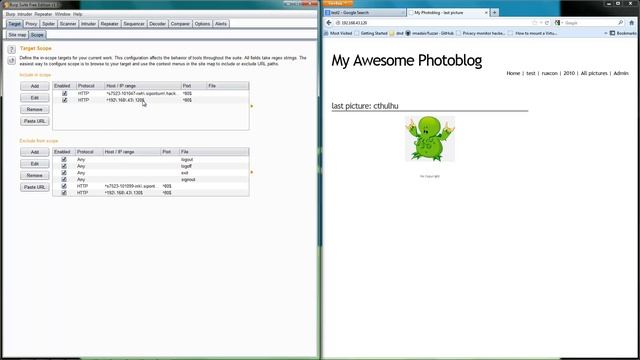Viewport: 640px width, 360px height.
Task: Switch to the Site map sub-tab
Action: click(x=17, y=35)
